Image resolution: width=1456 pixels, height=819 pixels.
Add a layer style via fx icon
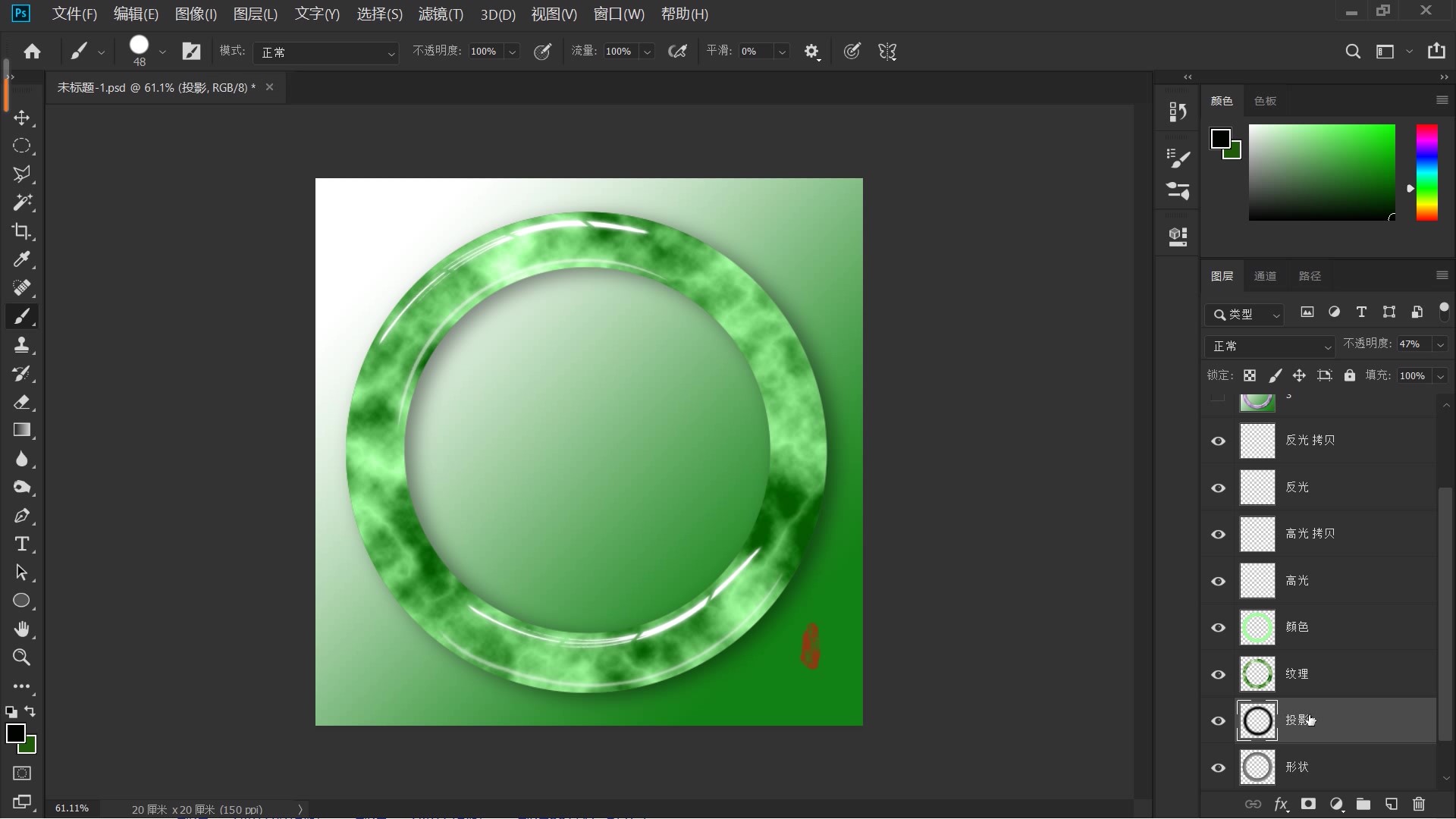coord(1281,804)
